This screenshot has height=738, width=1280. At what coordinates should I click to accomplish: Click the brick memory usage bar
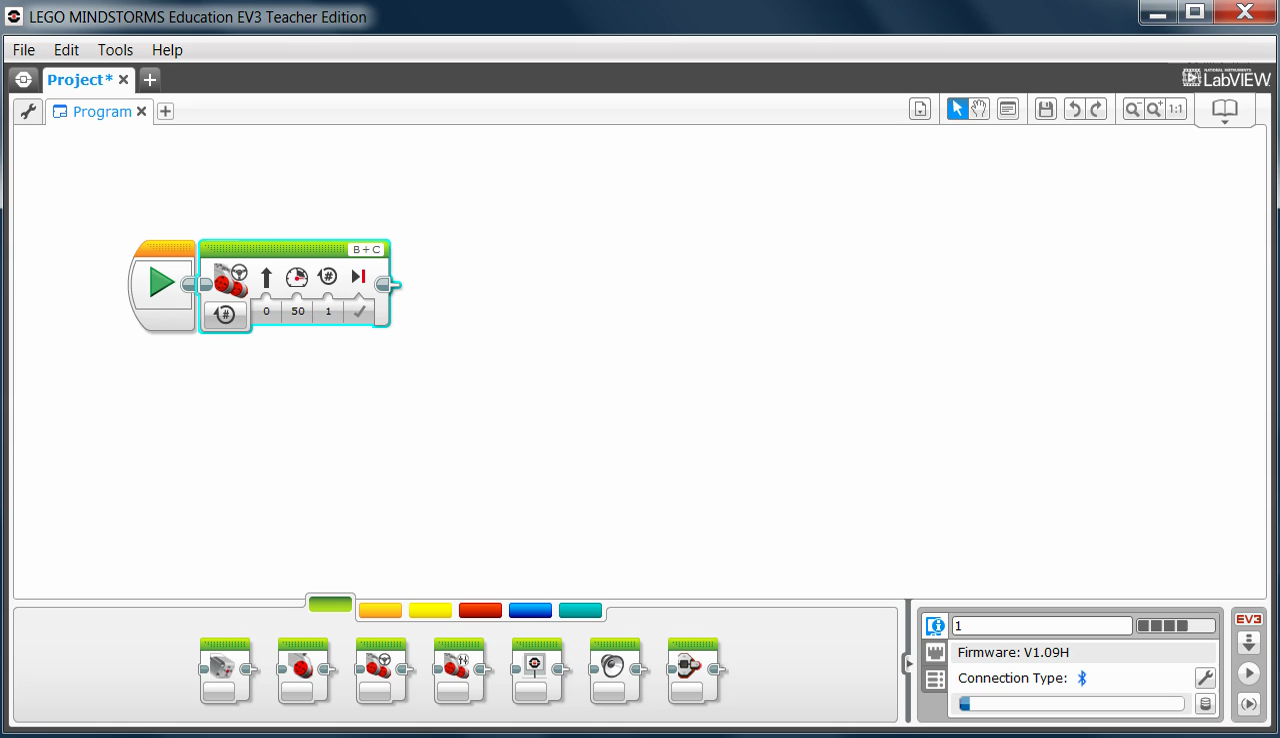[1071, 704]
